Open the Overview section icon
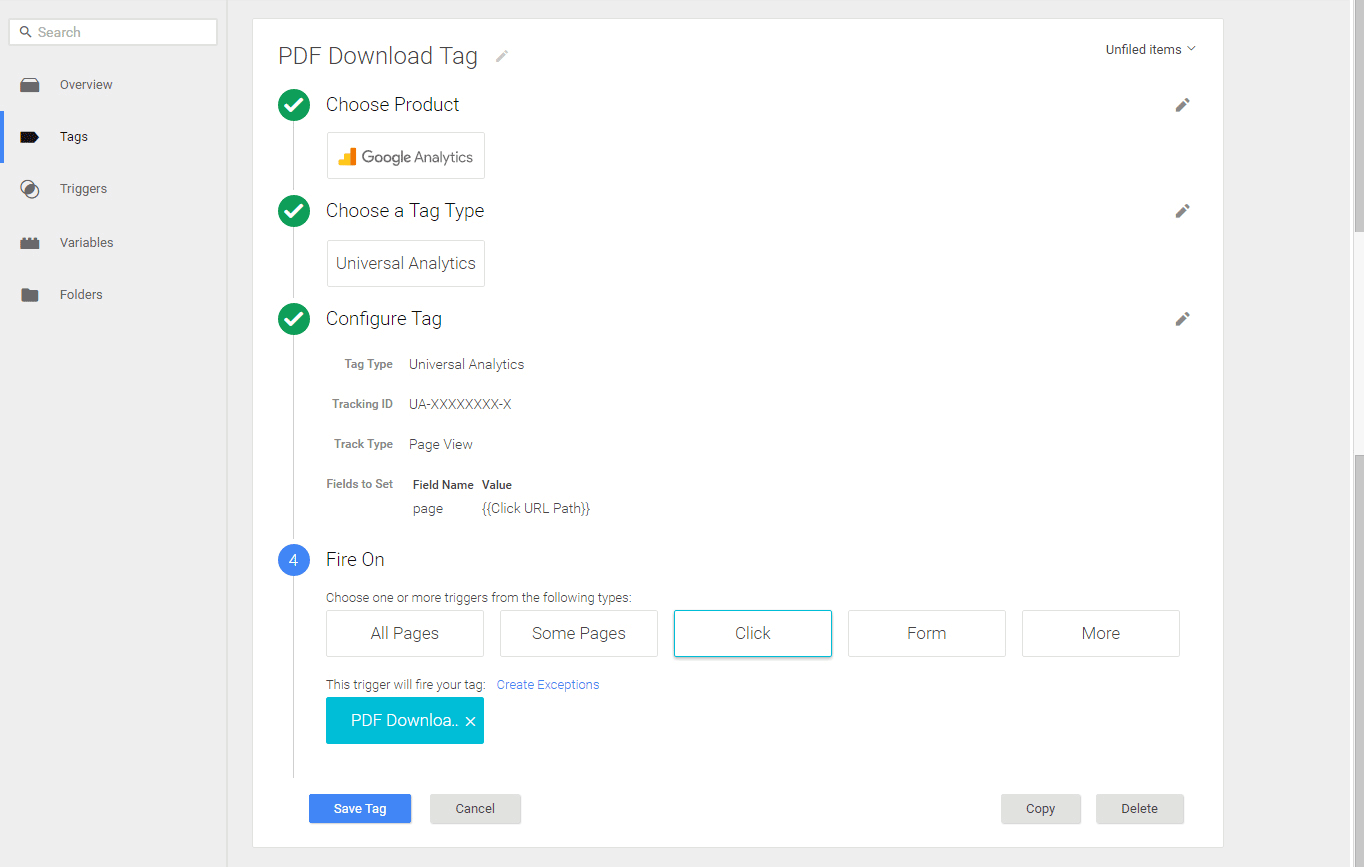Viewport: 1364px width, 867px height. tap(30, 84)
